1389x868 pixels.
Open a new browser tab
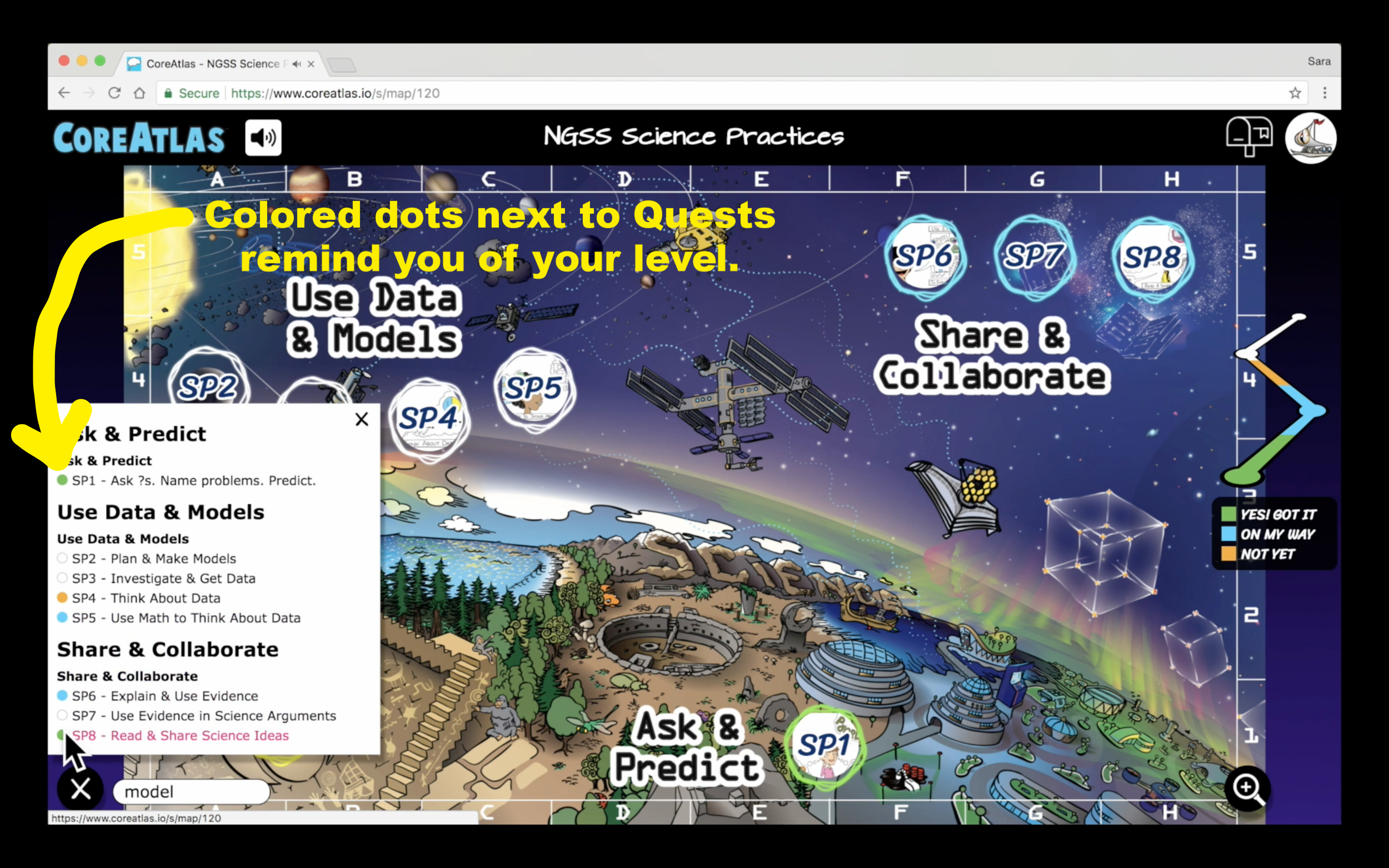pyautogui.click(x=342, y=65)
